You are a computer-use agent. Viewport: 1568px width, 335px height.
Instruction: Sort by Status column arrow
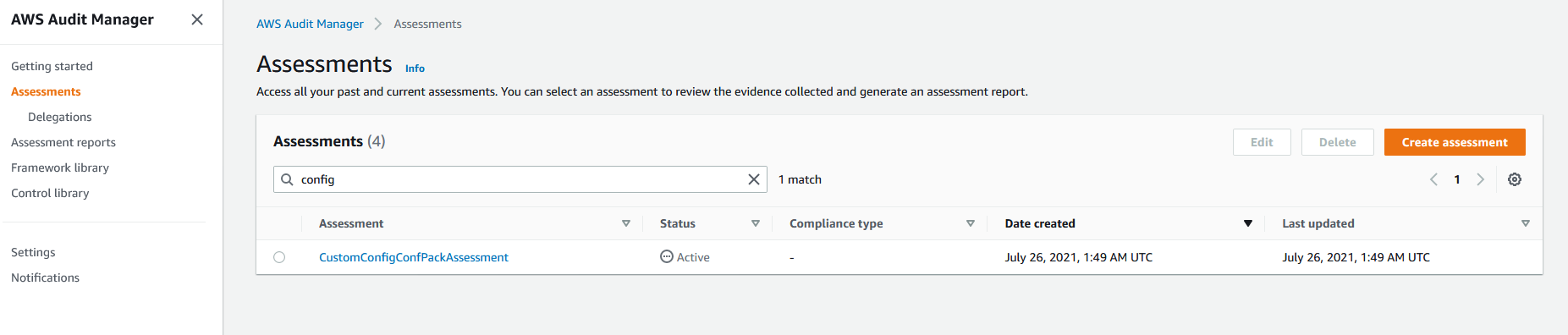pyautogui.click(x=756, y=223)
